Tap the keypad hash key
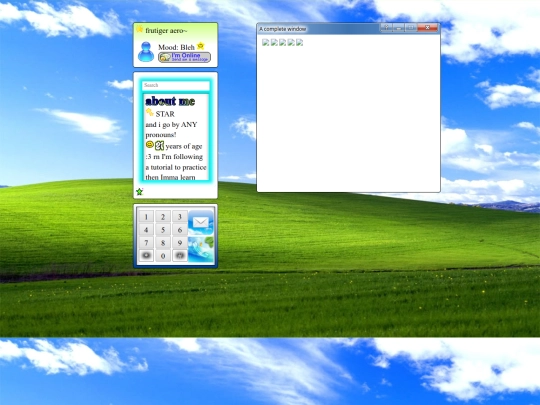This screenshot has height=405, width=540. tap(179, 256)
